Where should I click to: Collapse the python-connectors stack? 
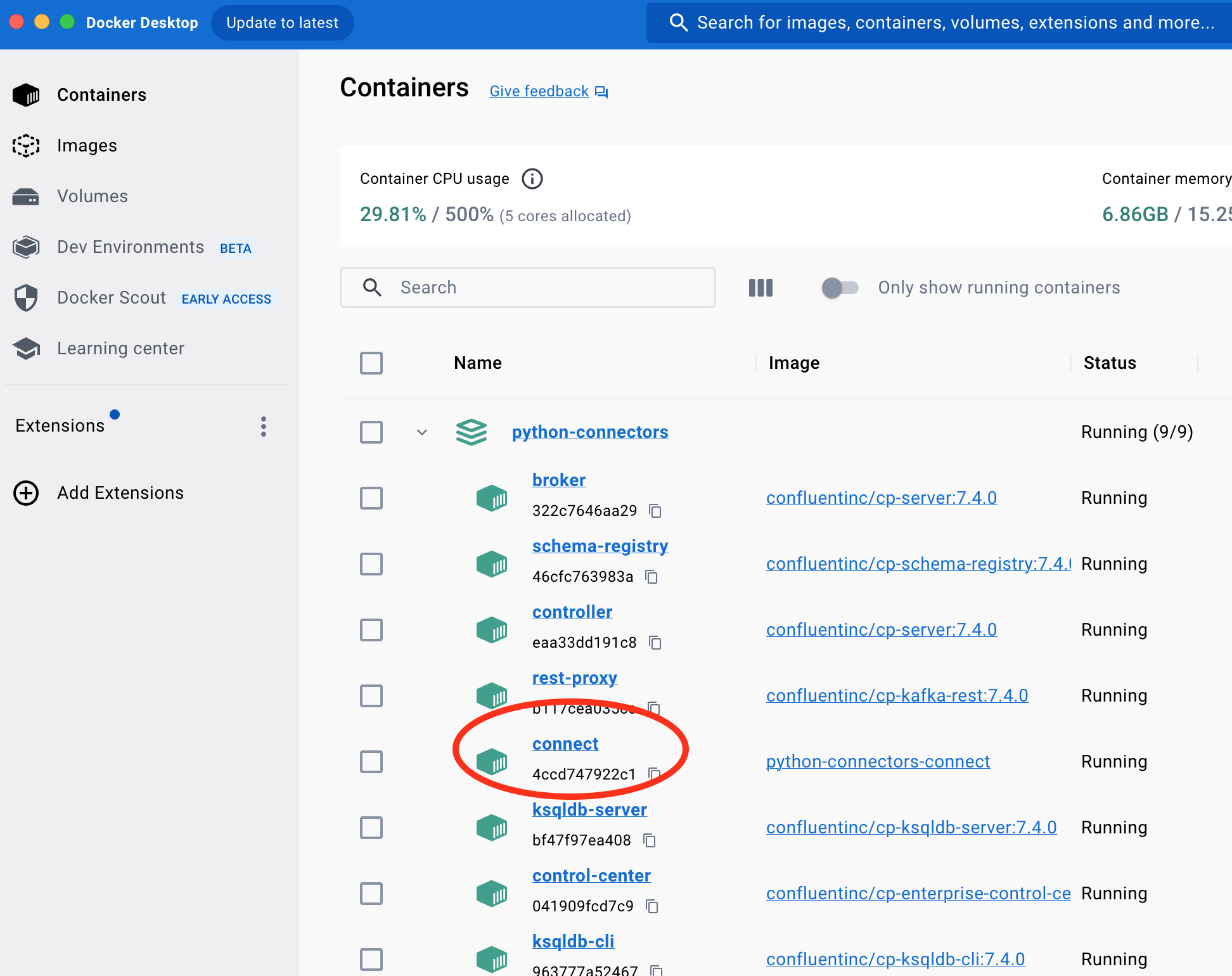pos(422,432)
